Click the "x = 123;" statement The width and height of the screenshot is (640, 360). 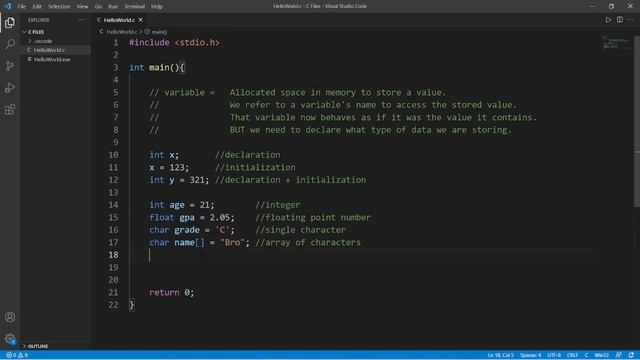click(169, 167)
